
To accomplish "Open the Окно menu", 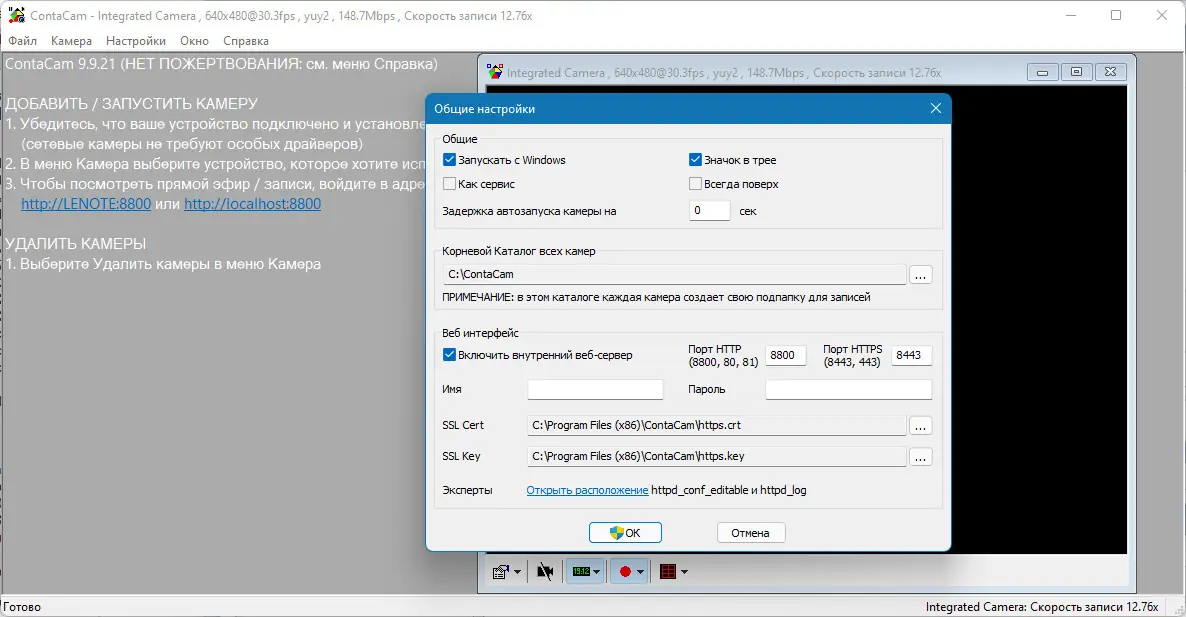I will click(x=194, y=41).
